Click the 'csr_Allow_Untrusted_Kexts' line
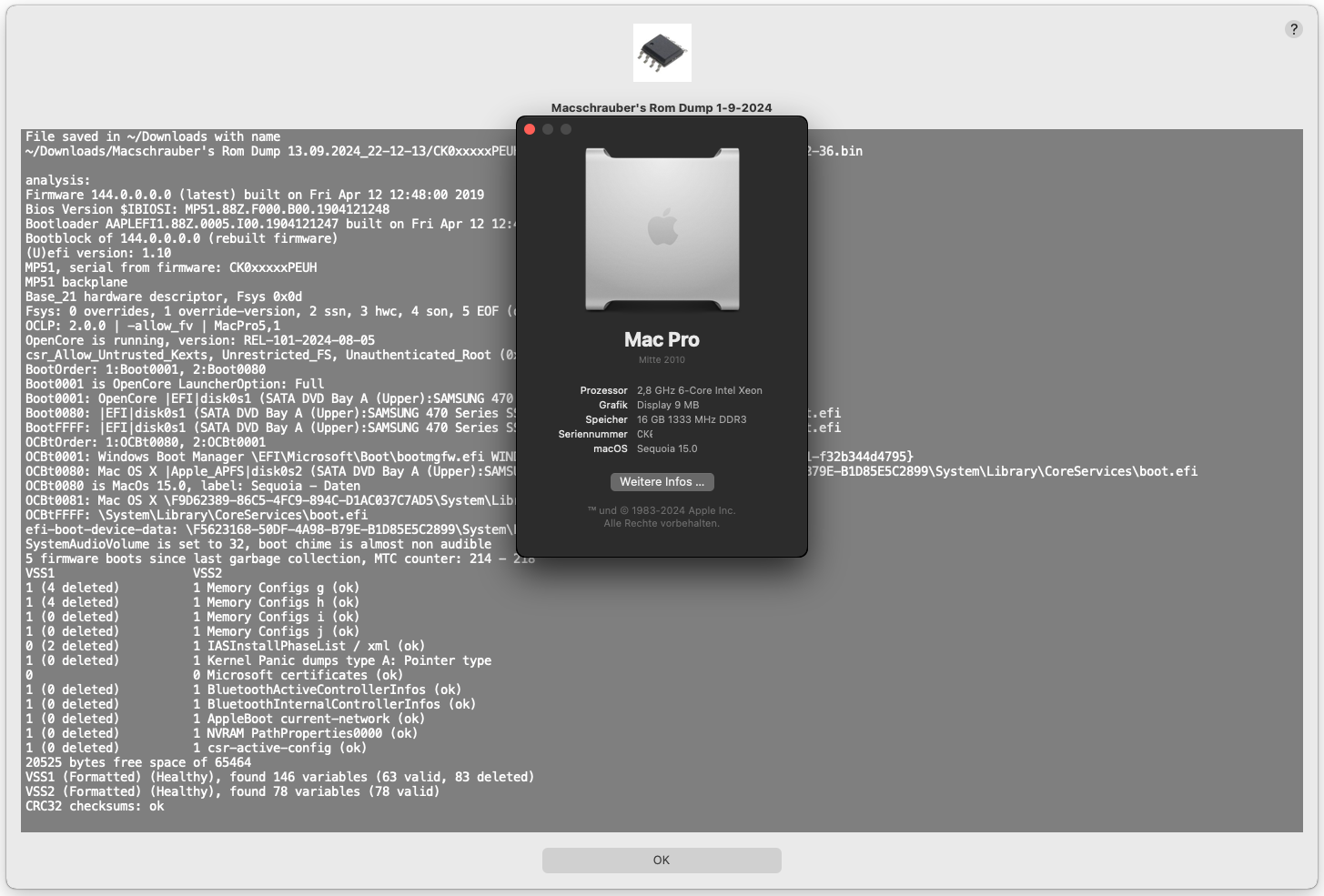The width and height of the screenshot is (1324, 896). pos(270,355)
